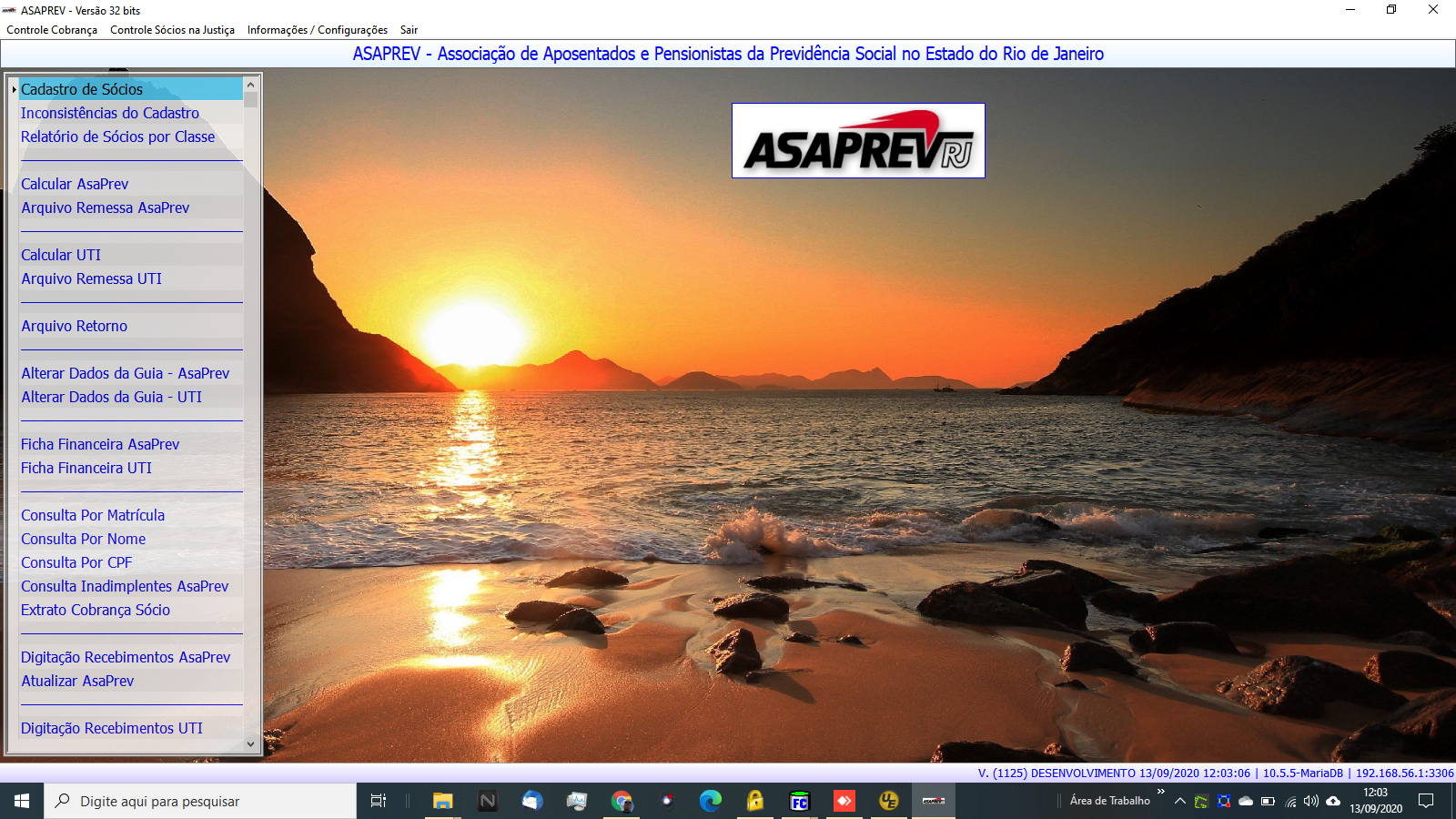The width and height of the screenshot is (1456, 819).
Task: Click Consulta Por CPF
Action: point(131,562)
